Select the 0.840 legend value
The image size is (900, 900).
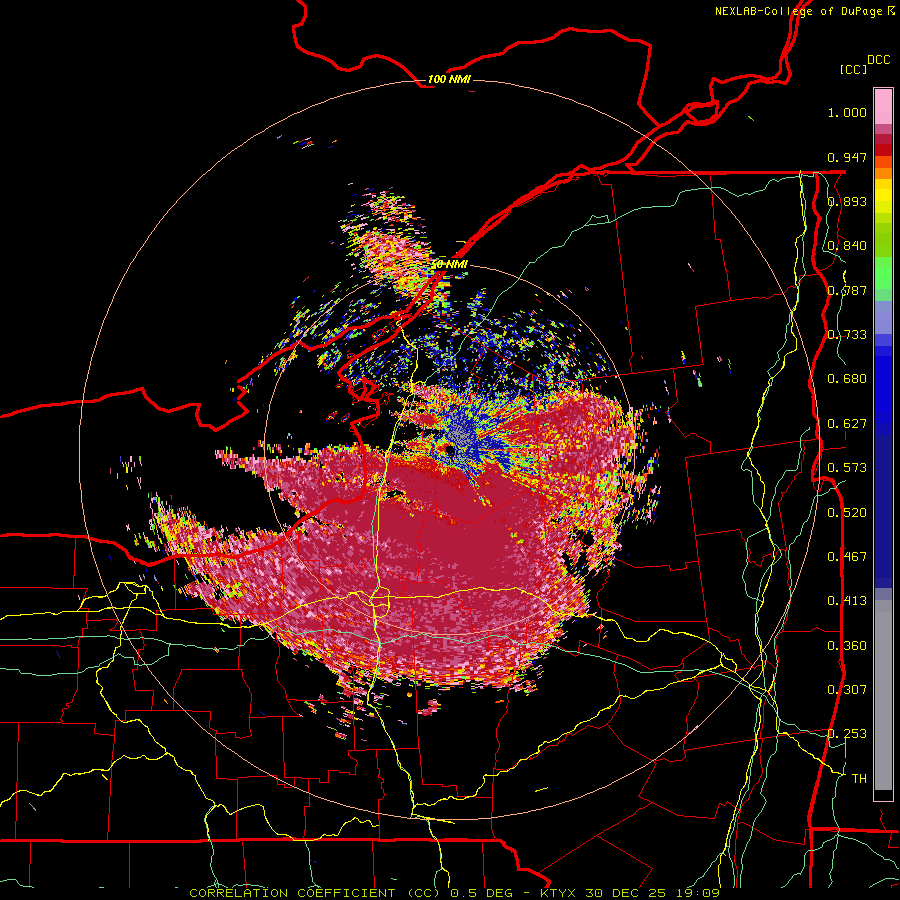pyautogui.click(x=847, y=246)
